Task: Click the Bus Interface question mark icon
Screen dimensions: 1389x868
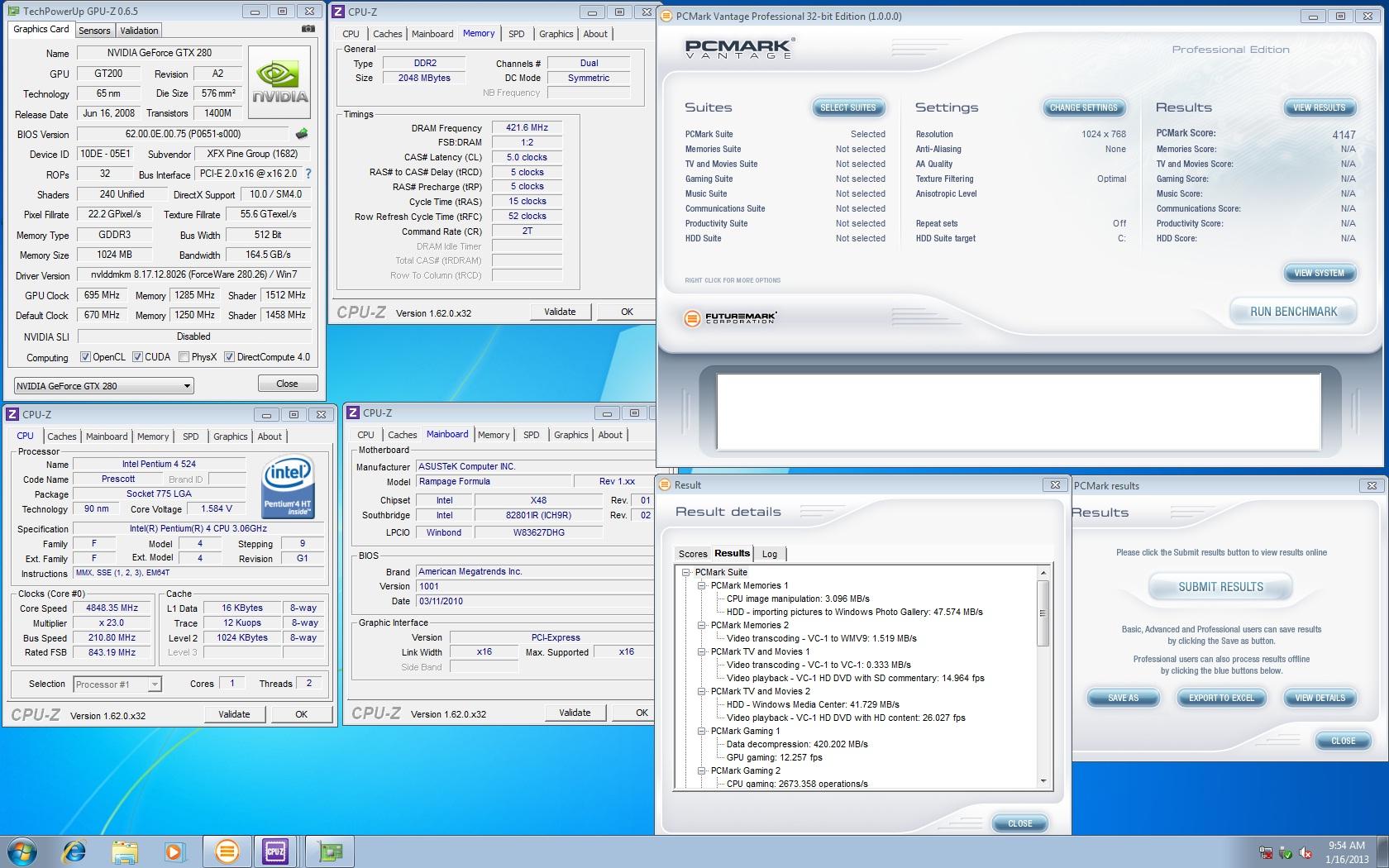Action: [308, 174]
